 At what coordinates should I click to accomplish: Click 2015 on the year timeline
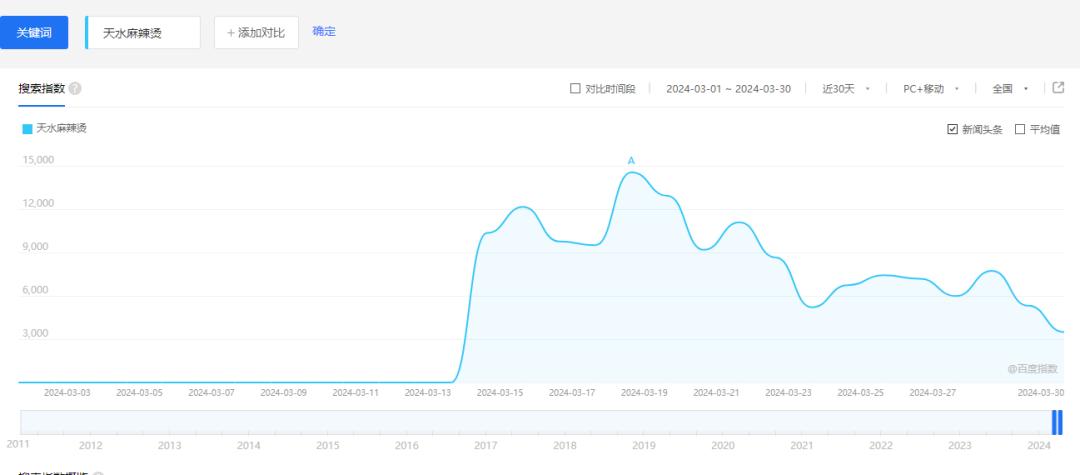tap(328, 445)
